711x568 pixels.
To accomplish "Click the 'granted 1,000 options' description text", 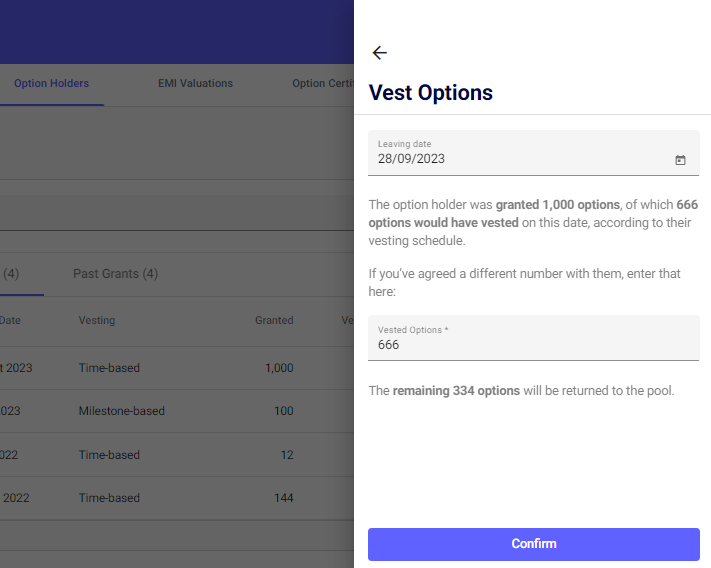I will point(558,205).
